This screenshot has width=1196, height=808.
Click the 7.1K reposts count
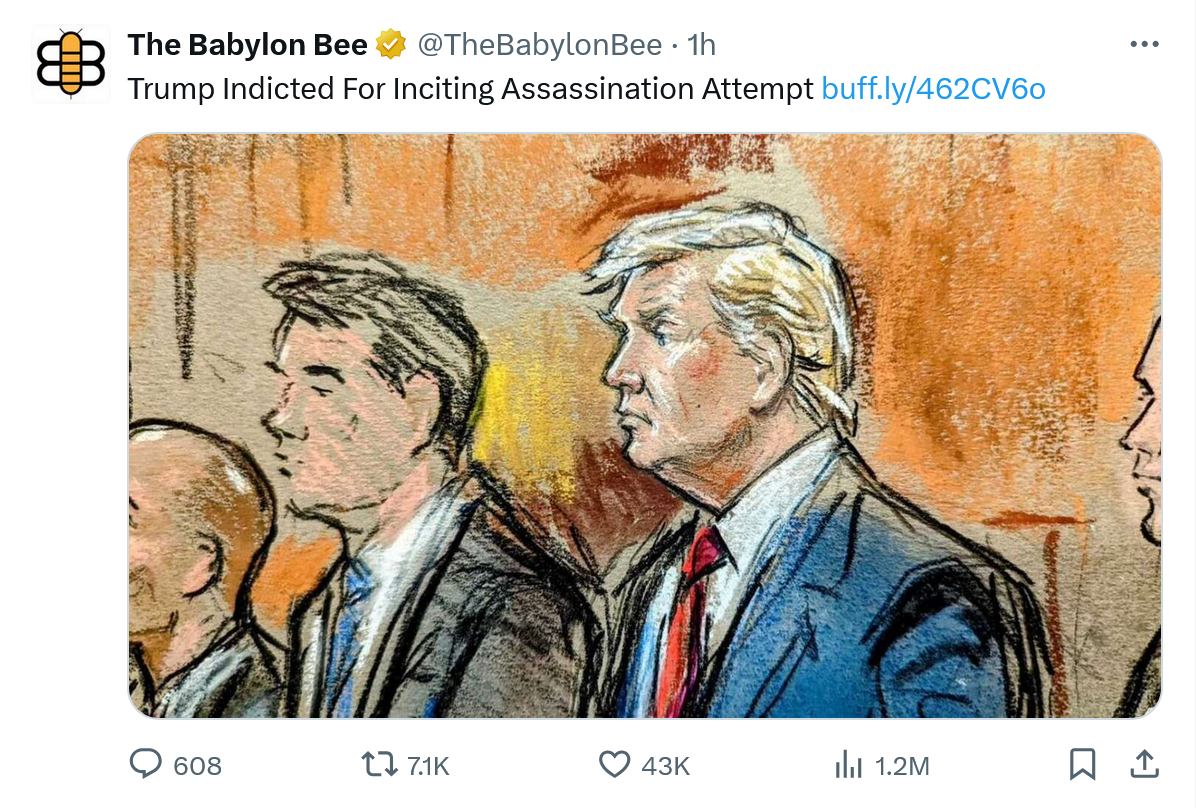[x=428, y=766]
